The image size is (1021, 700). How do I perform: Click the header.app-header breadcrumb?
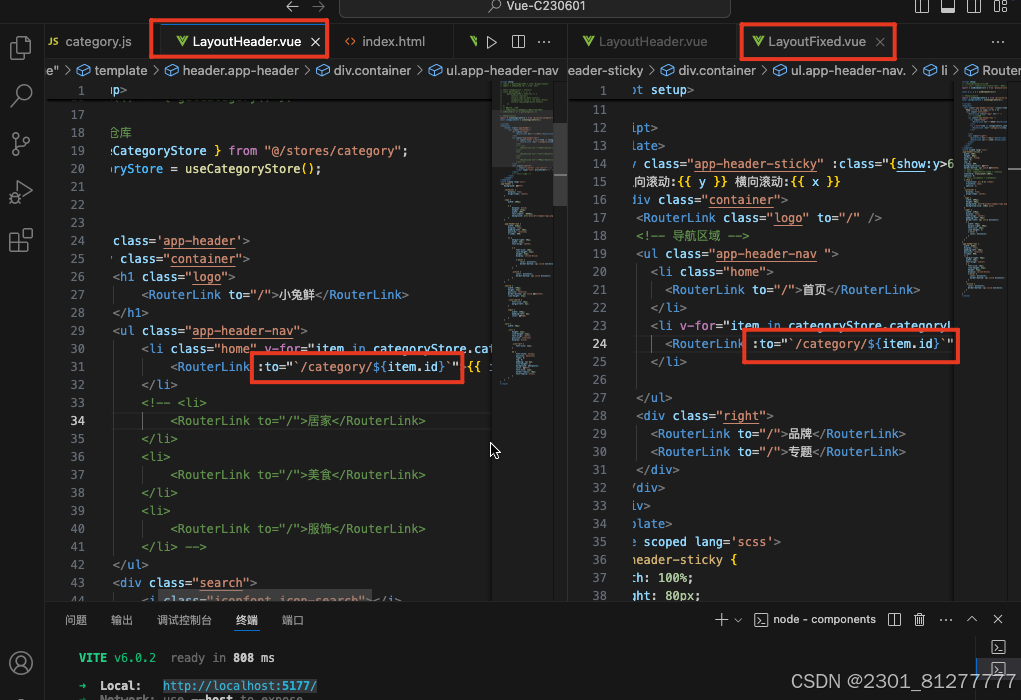tap(232, 70)
